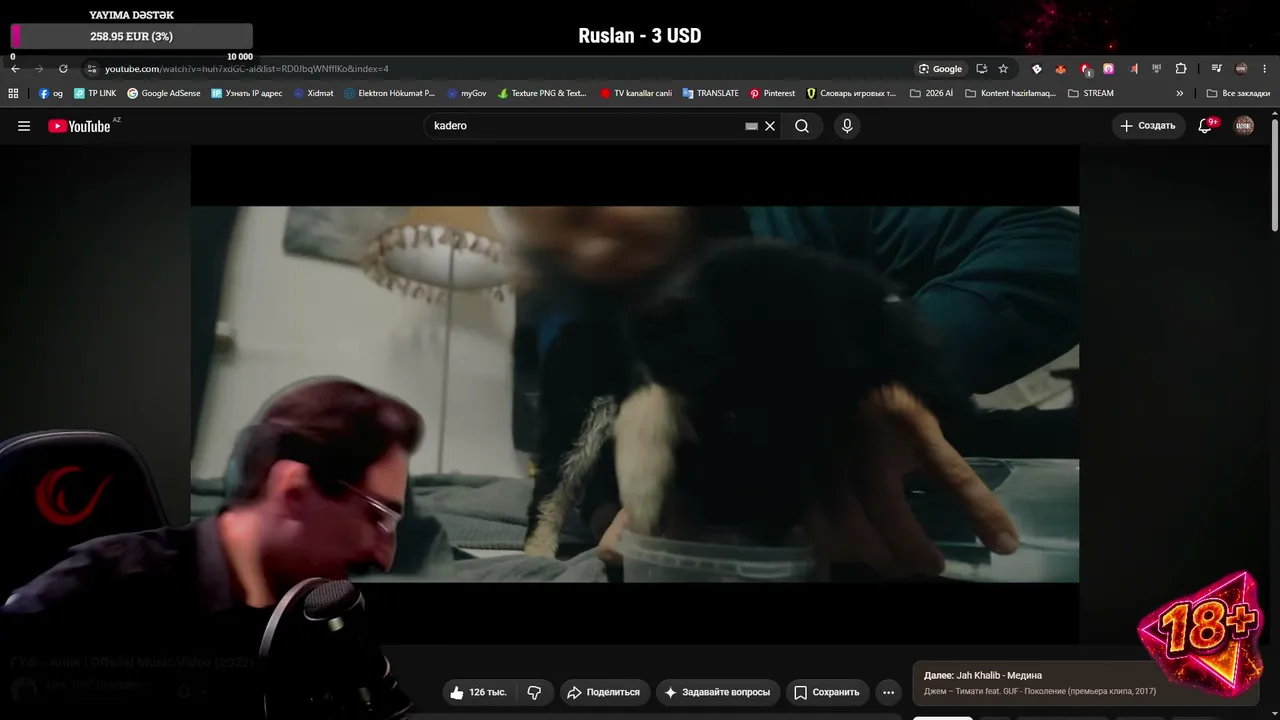Click the install/cast icon in address bar
Screen dimensions: 1280x720
[981, 69]
